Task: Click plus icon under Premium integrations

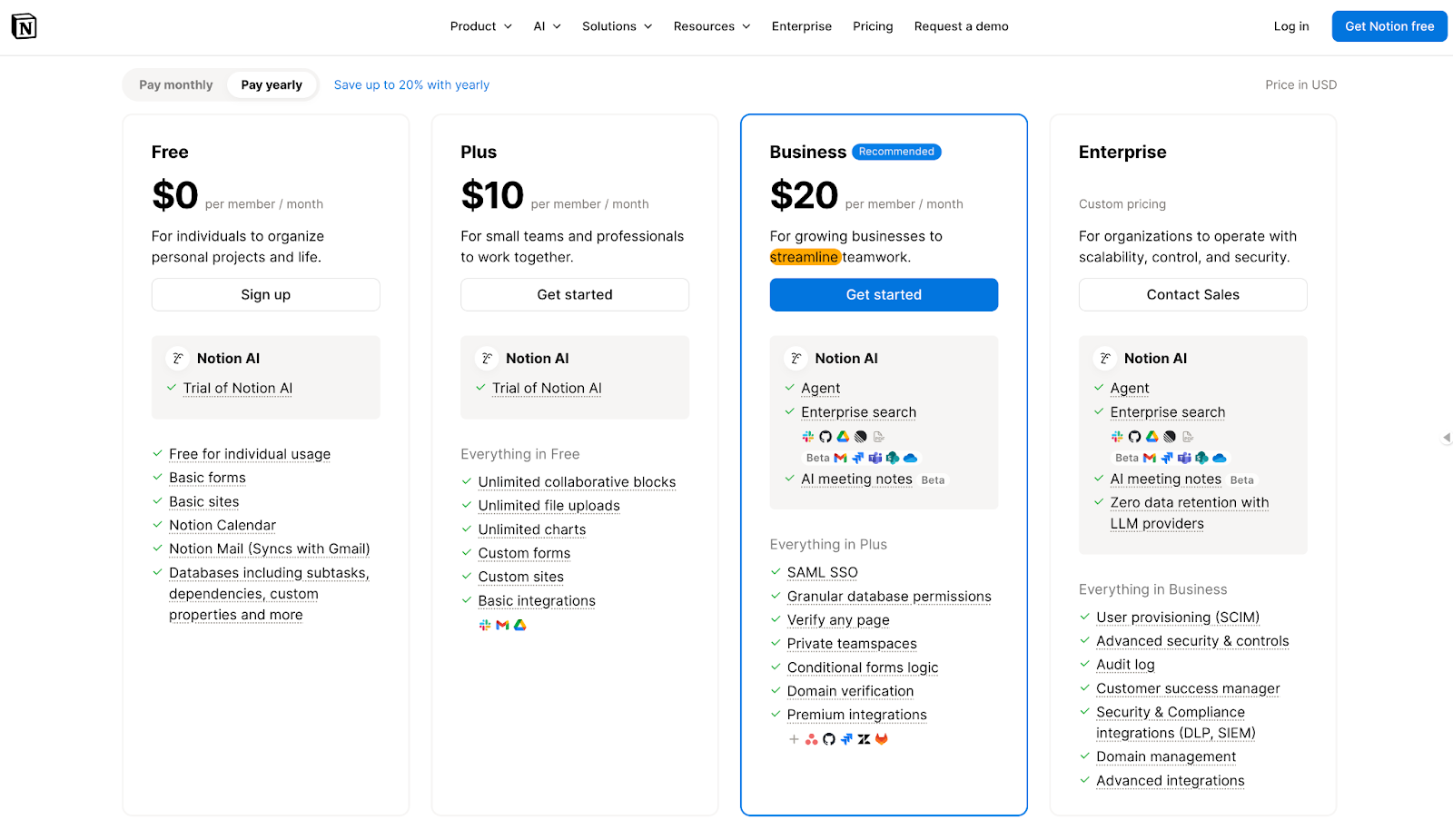Action: 794,739
